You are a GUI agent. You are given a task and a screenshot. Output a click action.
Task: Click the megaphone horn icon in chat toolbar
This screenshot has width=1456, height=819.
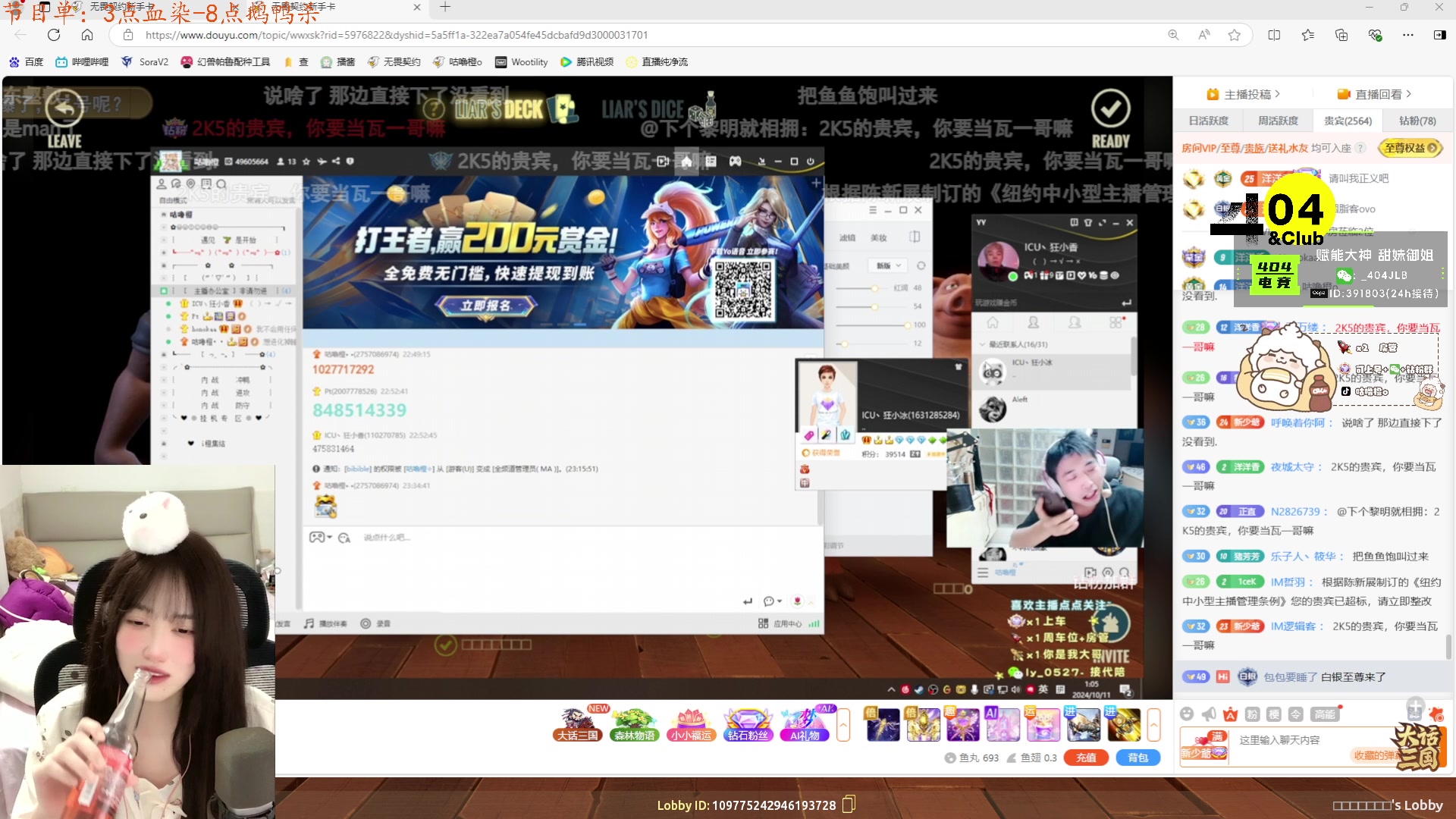(x=1209, y=714)
